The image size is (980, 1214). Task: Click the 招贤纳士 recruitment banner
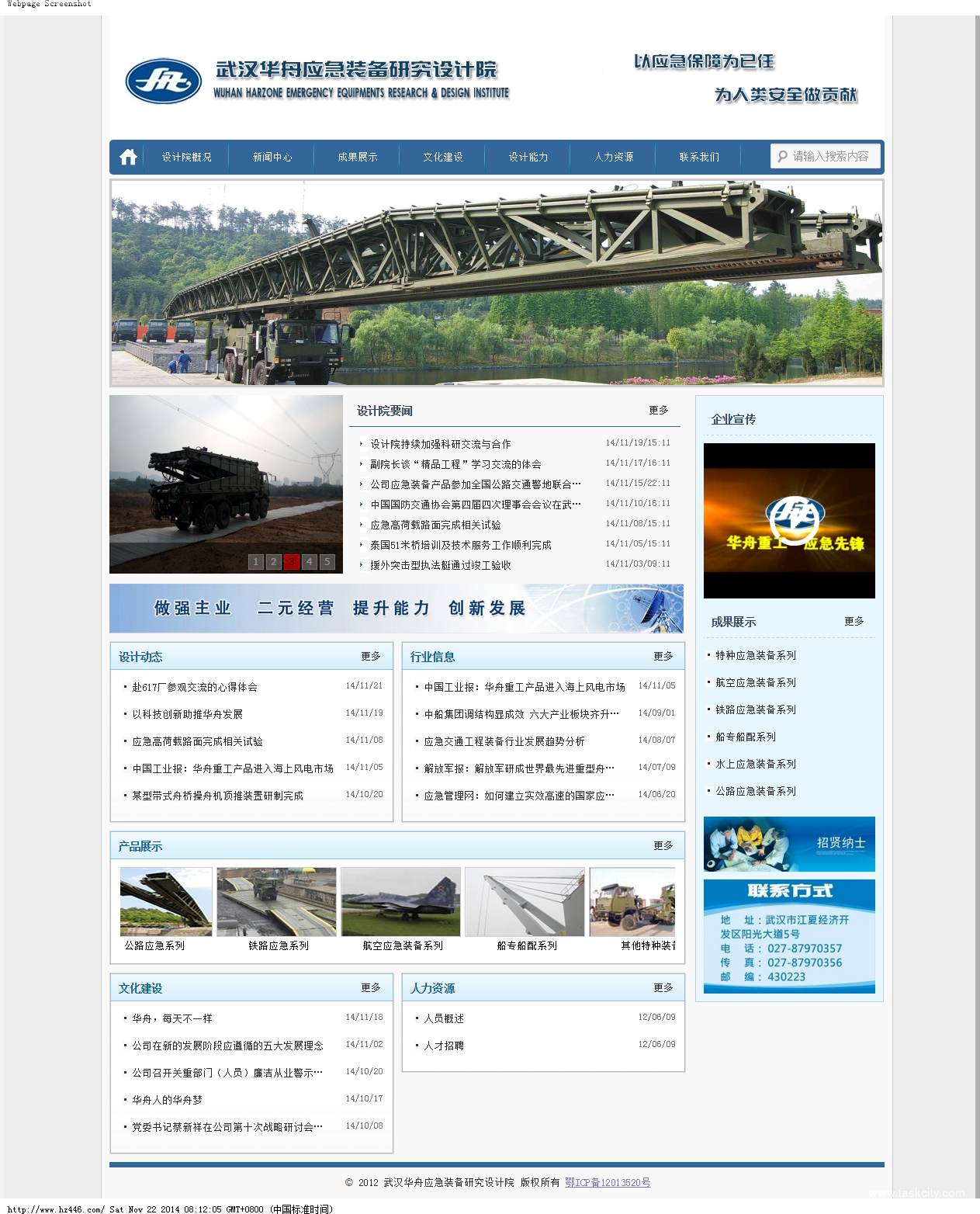click(x=788, y=845)
